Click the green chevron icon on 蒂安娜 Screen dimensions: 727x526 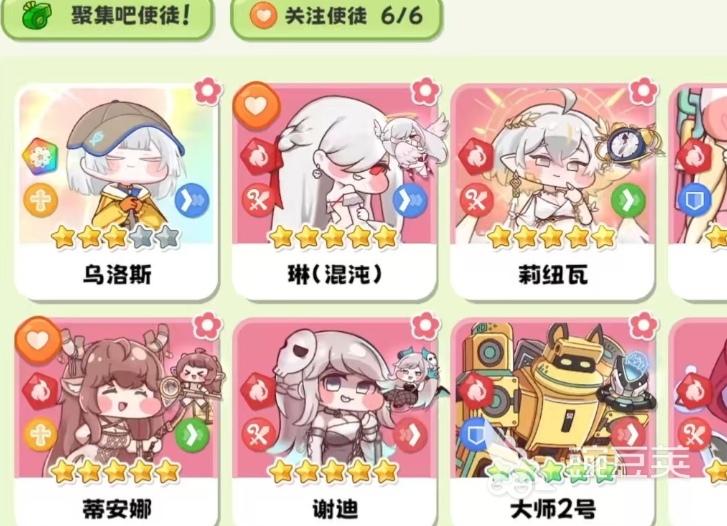(x=192, y=434)
